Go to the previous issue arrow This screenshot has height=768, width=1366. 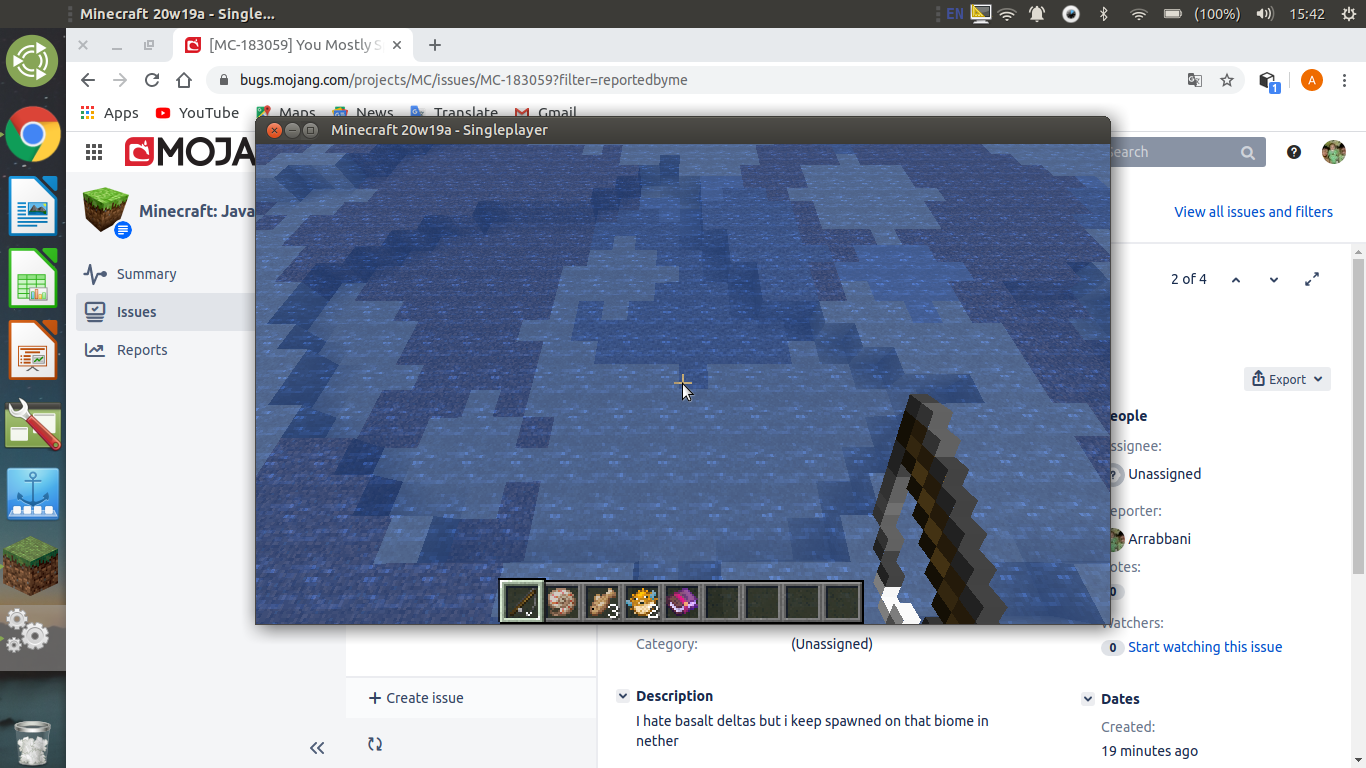[x=1236, y=279]
